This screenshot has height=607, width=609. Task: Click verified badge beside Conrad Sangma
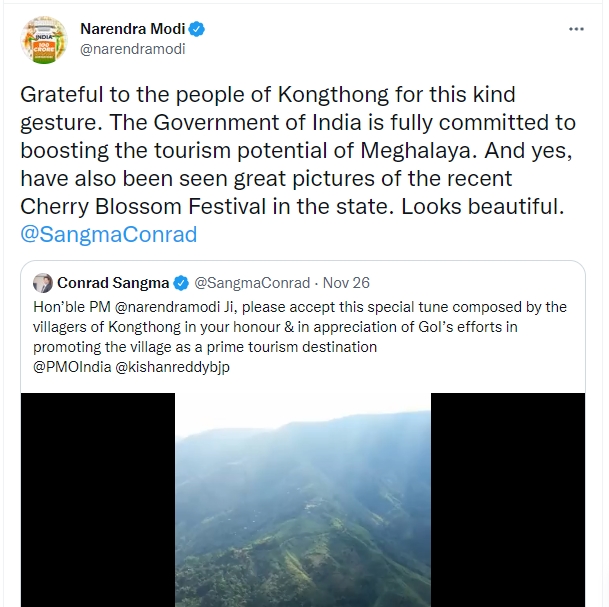[181, 283]
